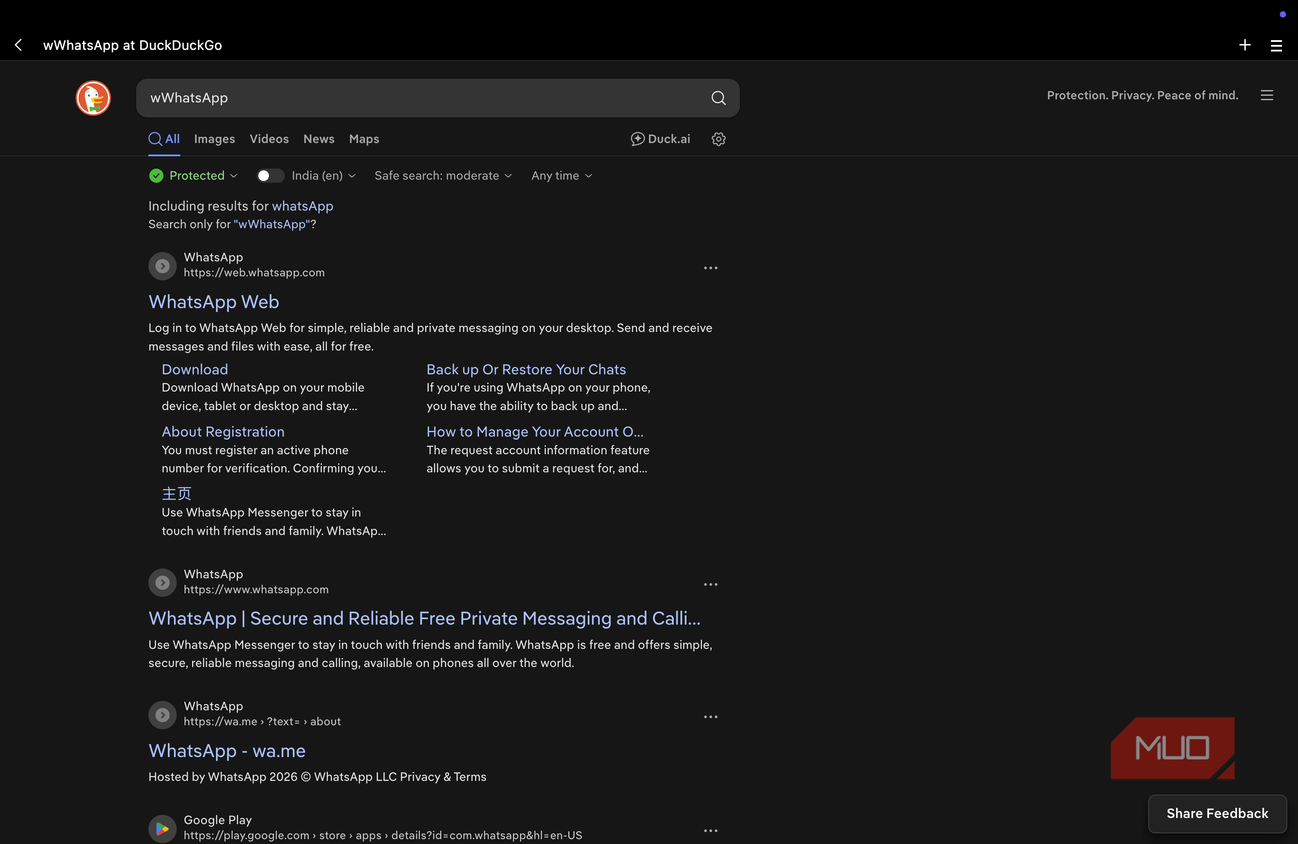Click Share Feedback button

click(1217, 814)
